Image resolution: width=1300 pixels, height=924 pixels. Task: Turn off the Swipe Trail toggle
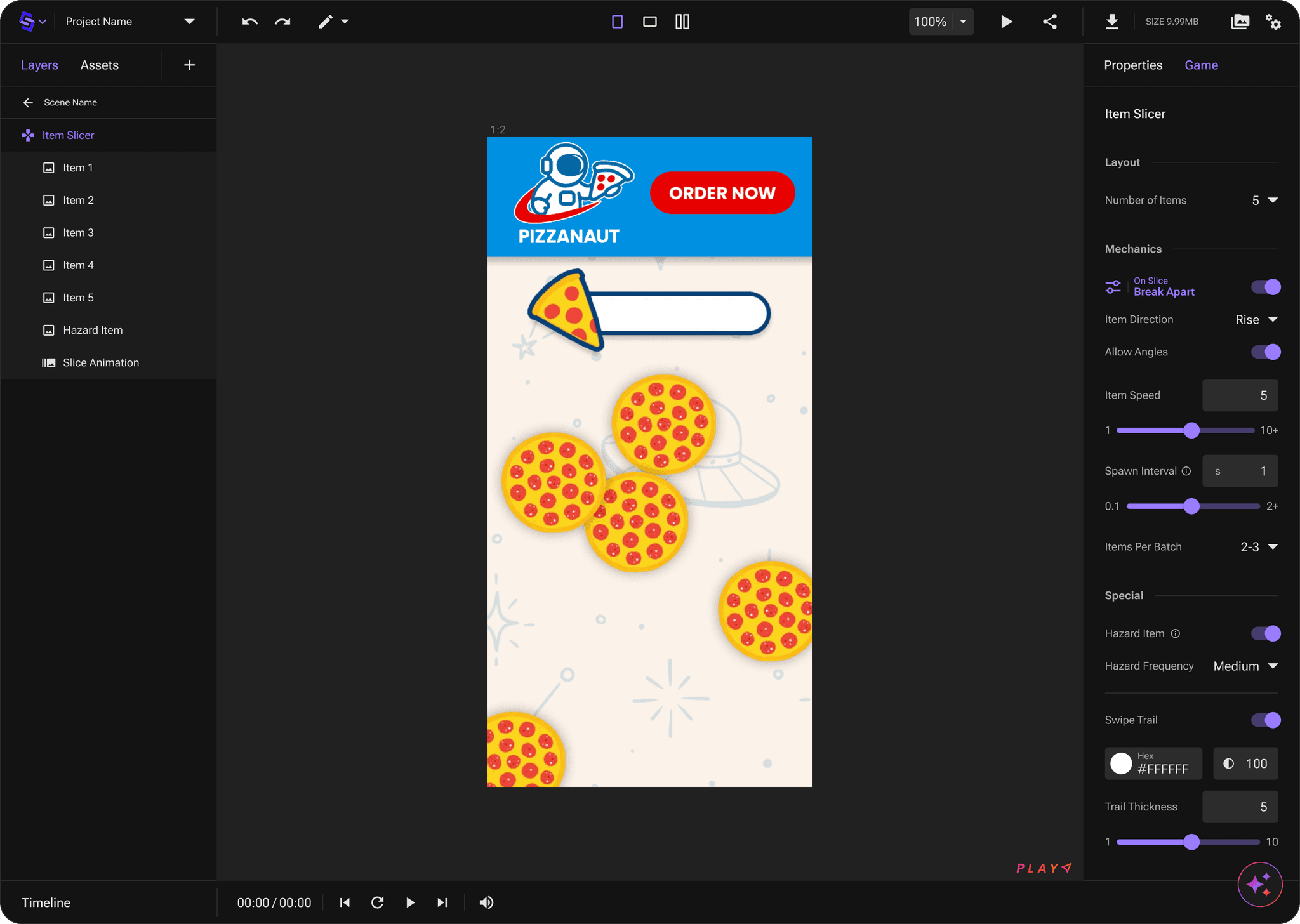click(x=1265, y=720)
